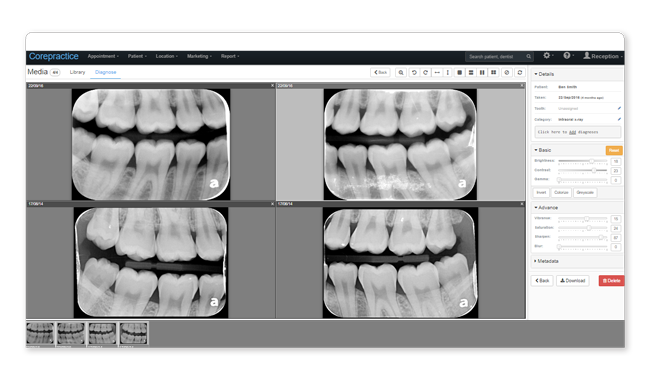
Task: Select the Diagnose tab
Action: click(x=105, y=72)
